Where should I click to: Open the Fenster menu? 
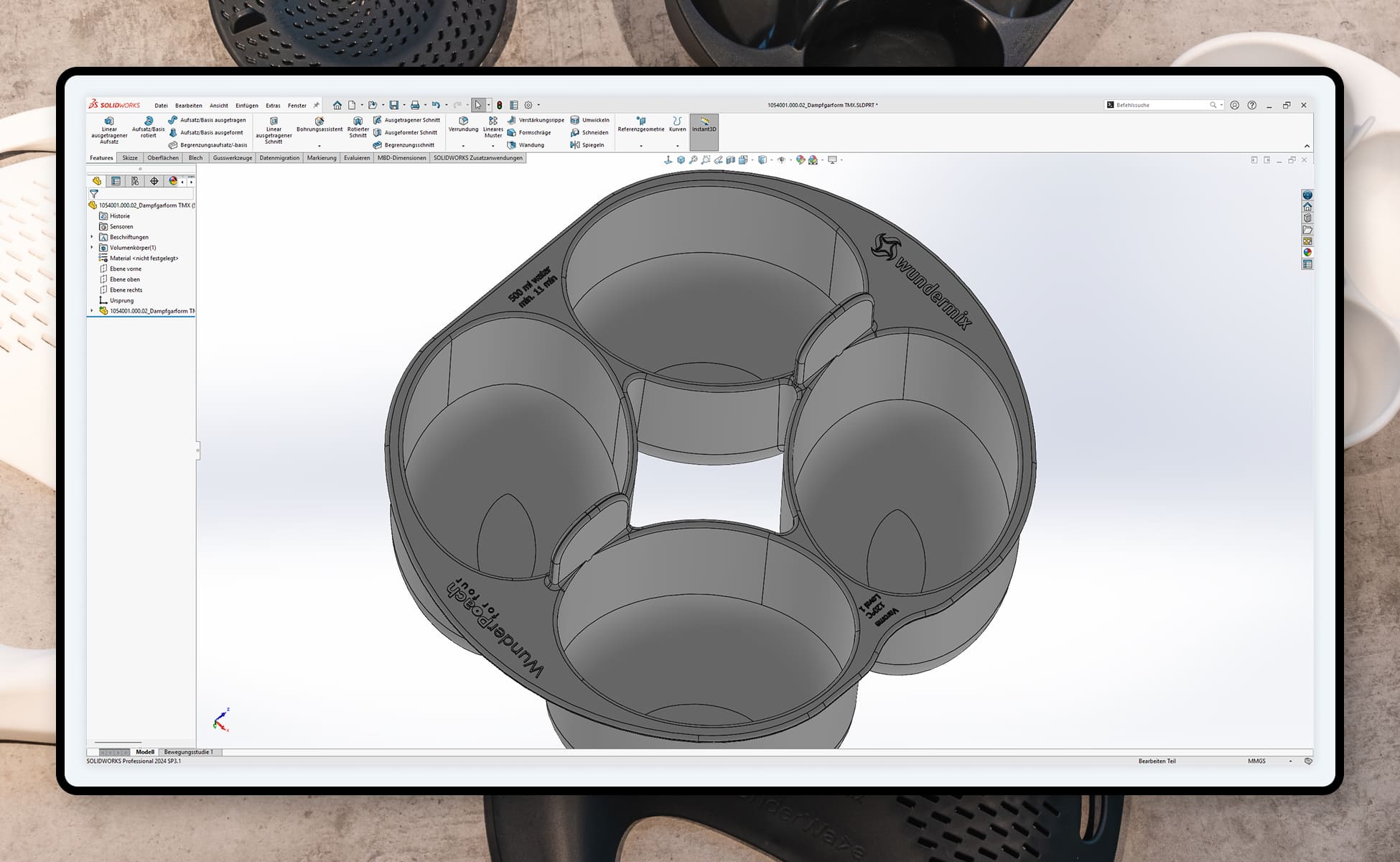point(297,105)
